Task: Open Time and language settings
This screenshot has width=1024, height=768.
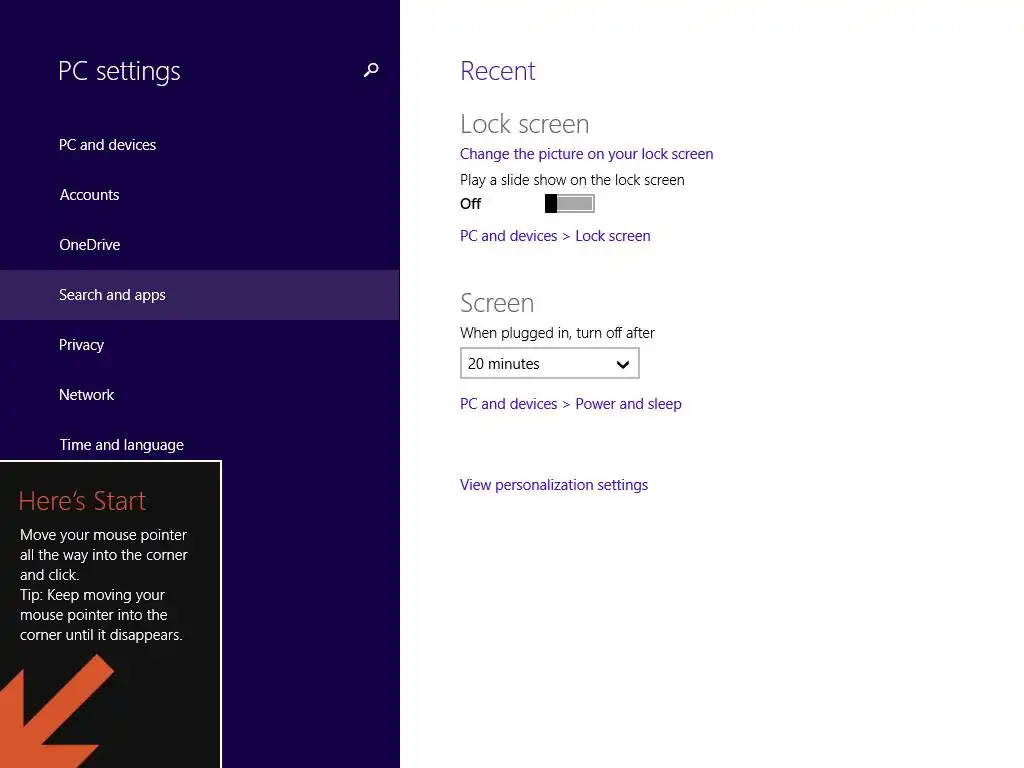Action: tap(121, 445)
